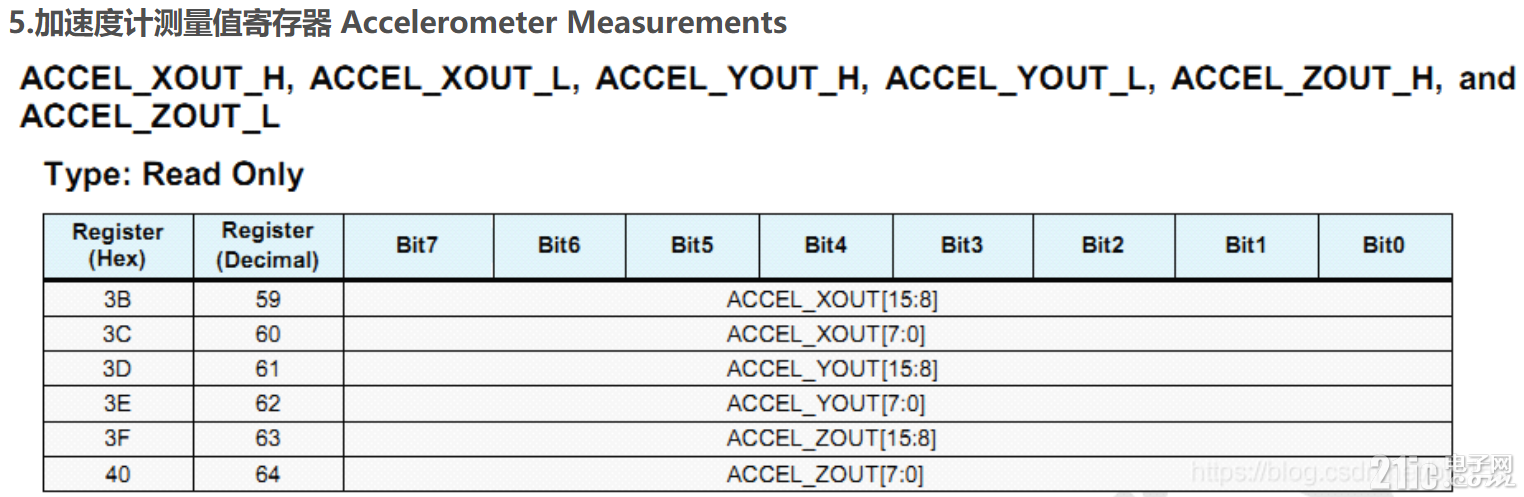Click the ACCEL_YOUT[7:0] cell
Screen dimensions: 1524x497
pos(897,404)
